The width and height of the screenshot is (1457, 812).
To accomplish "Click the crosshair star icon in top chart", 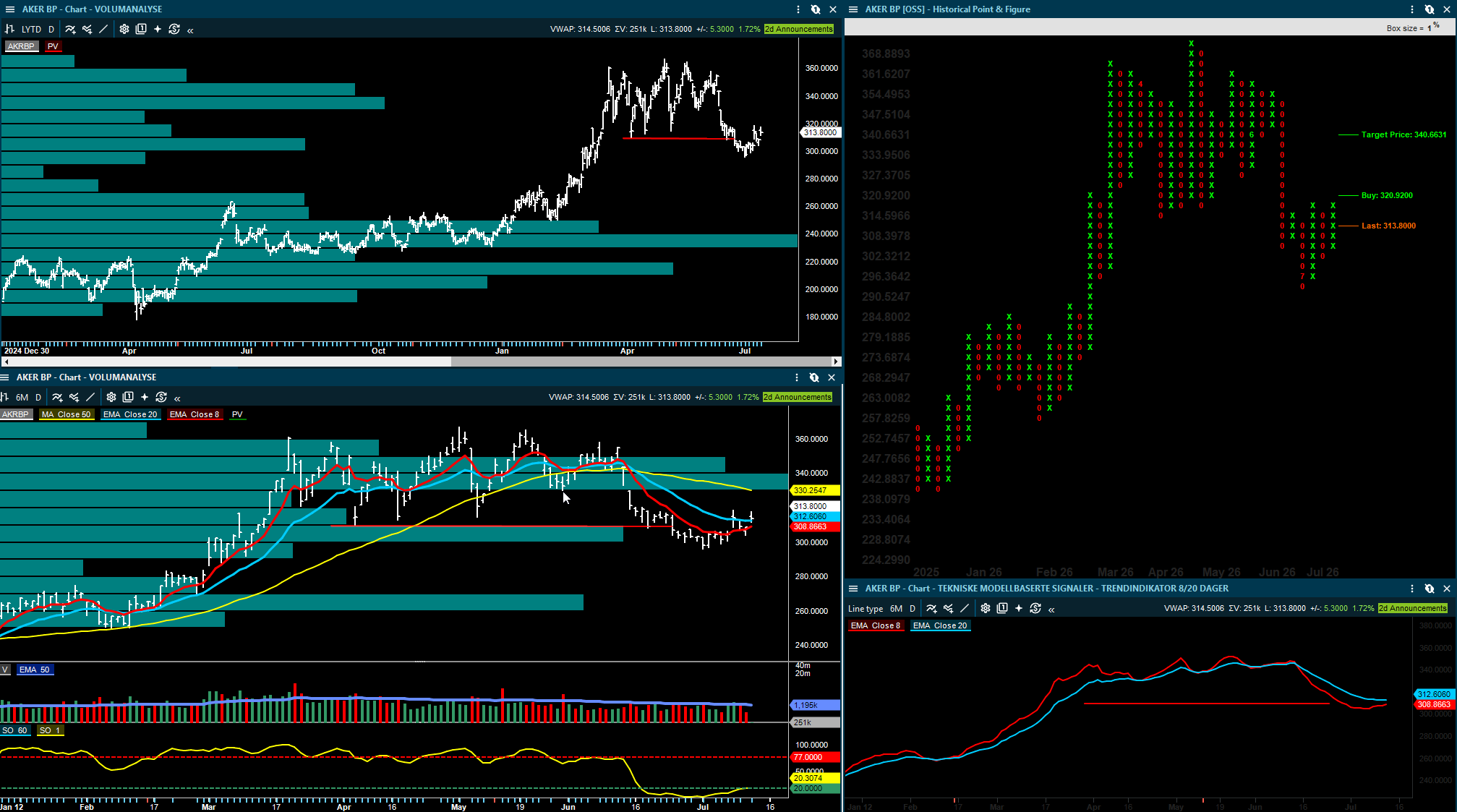I will tap(158, 30).
